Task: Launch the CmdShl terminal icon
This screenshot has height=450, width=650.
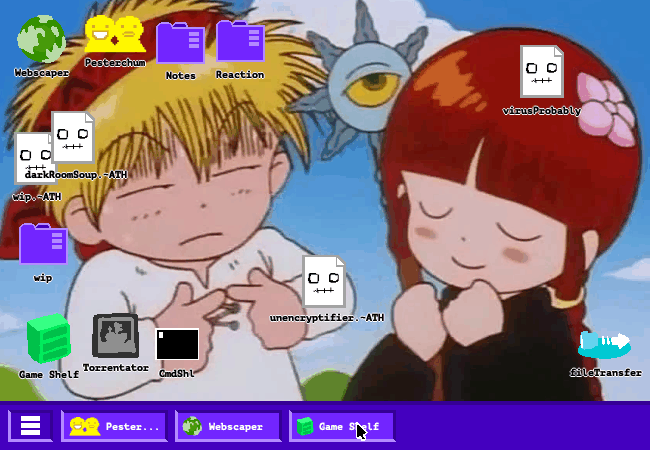Action: 177,343
